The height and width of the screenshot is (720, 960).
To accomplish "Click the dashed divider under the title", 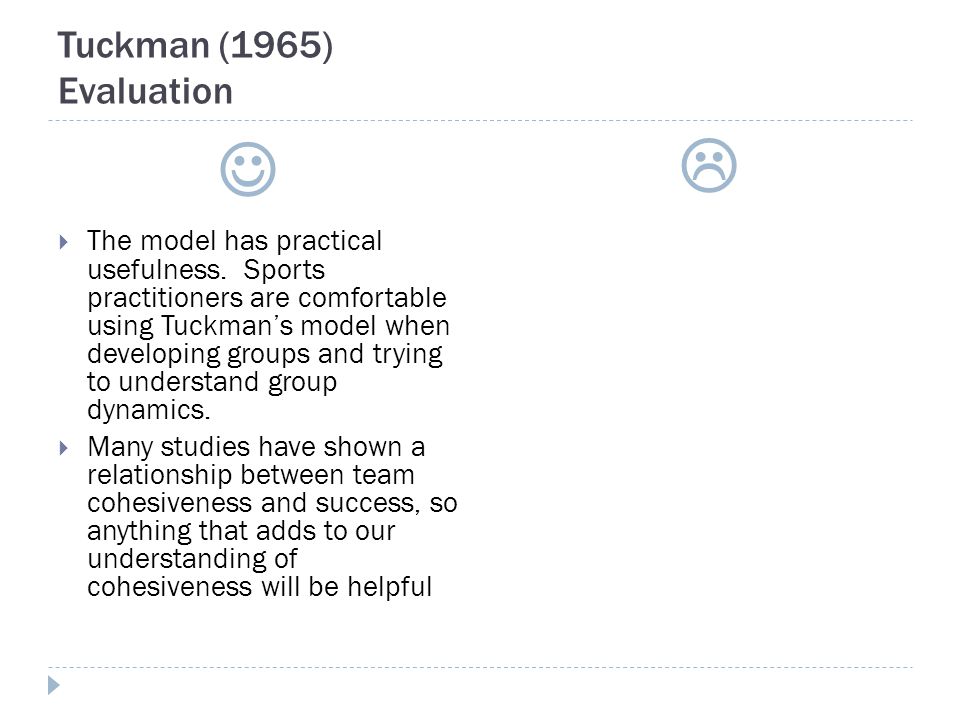I will (x=480, y=121).
